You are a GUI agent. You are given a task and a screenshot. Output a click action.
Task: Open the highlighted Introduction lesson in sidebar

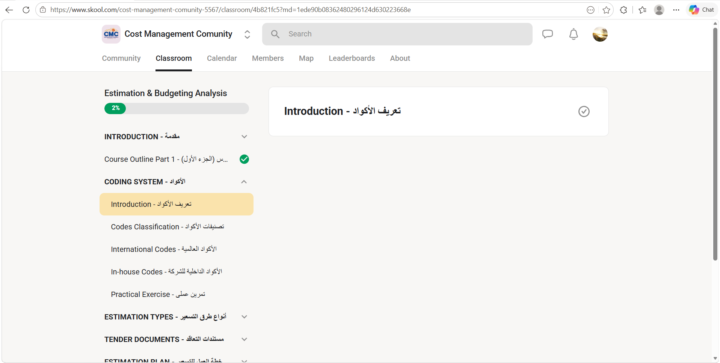tap(176, 204)
